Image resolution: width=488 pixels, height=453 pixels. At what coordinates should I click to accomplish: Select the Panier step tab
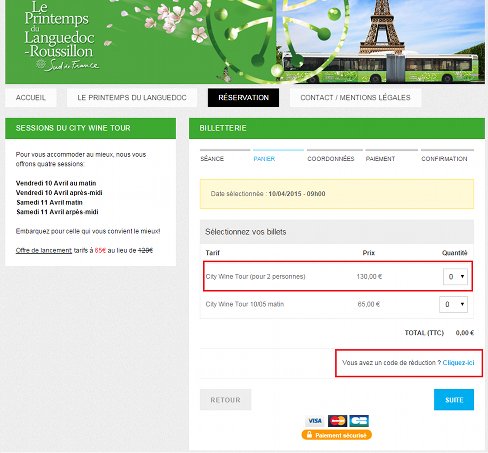pyautogui.click(x=264, y=159)
